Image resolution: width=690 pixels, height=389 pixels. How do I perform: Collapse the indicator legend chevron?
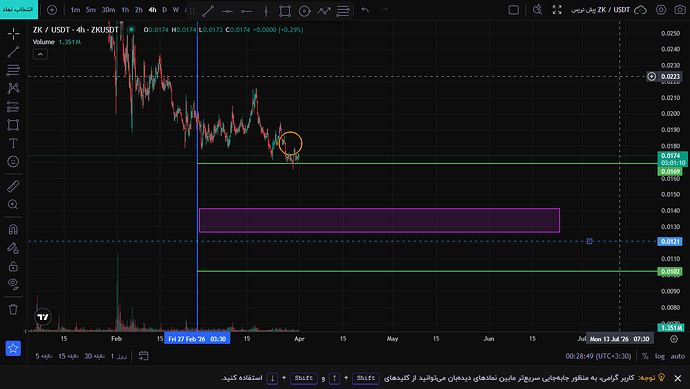[40, 54]
